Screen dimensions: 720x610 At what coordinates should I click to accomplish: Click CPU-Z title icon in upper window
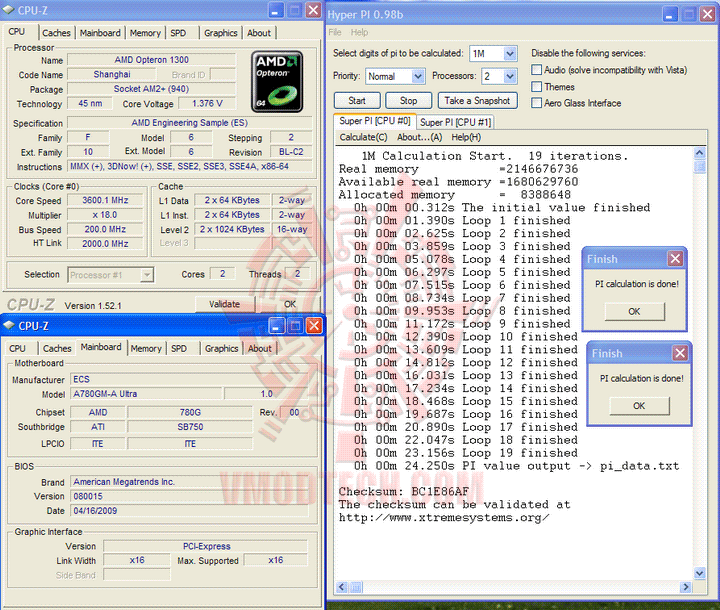click(8, 10)
